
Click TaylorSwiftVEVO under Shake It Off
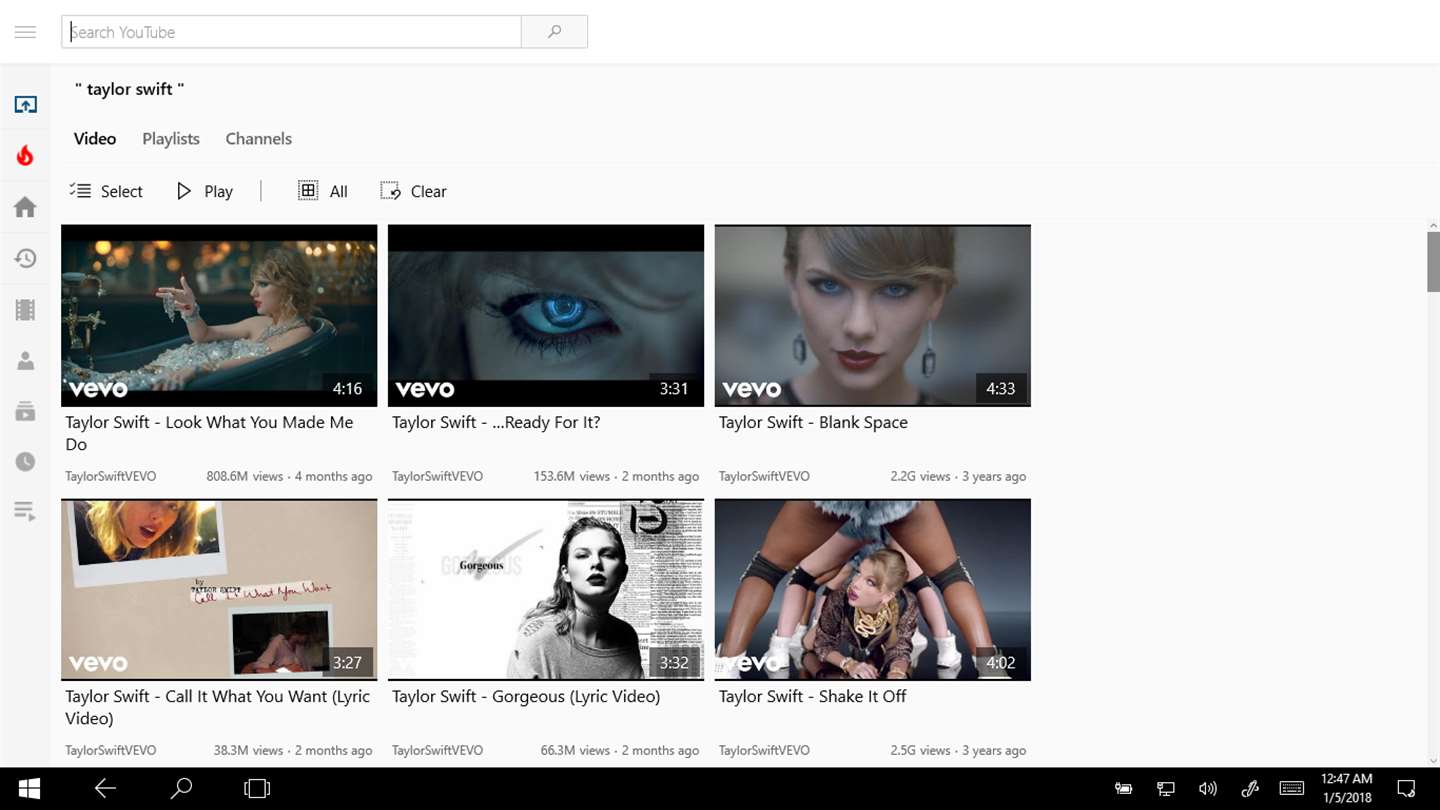pos(765,750)
